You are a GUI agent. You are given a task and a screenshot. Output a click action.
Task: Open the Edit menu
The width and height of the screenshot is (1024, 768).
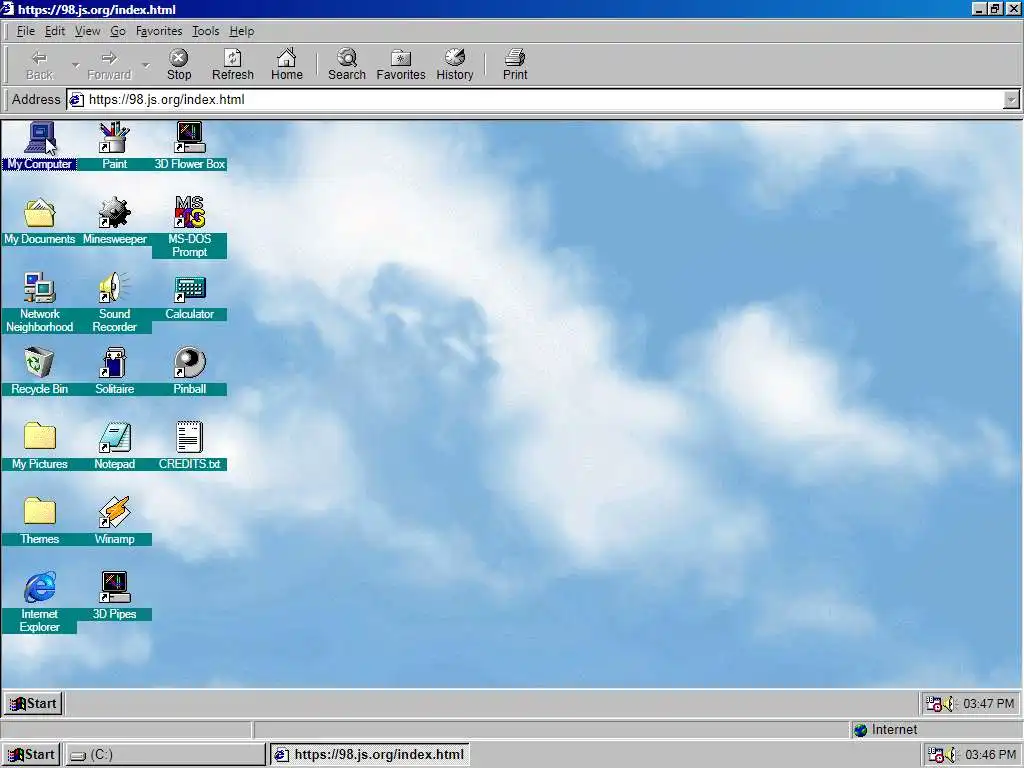click(55, 31)
